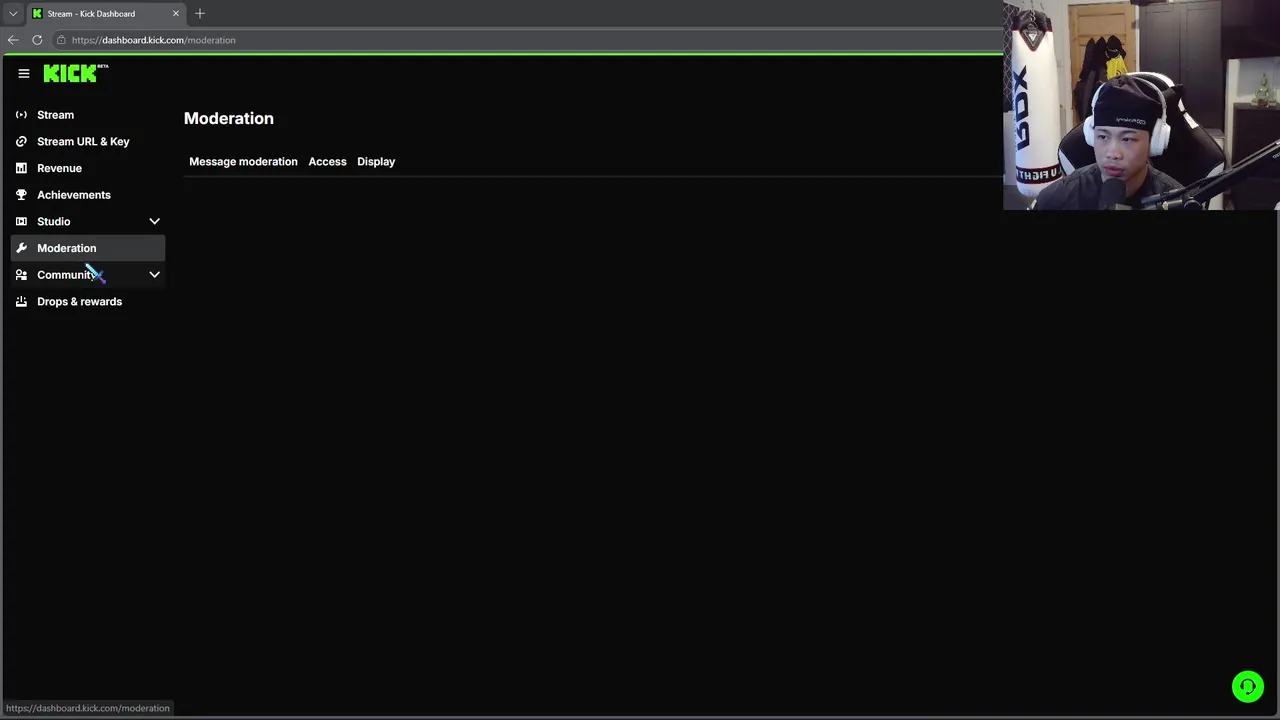Click the Studio icon in sidebar
Image resolution: width=1280 pixels, height=720 pixels.
[x=21, y=221]
